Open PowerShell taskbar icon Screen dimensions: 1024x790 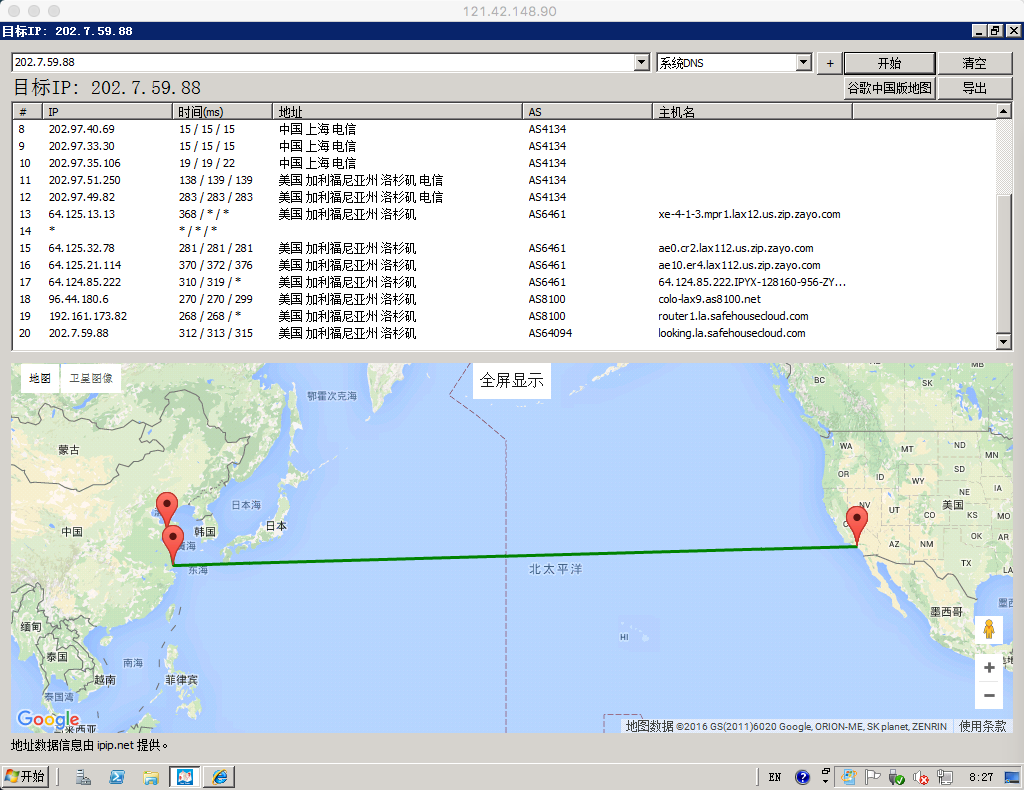pyautogui.click(x=117, y=777)
